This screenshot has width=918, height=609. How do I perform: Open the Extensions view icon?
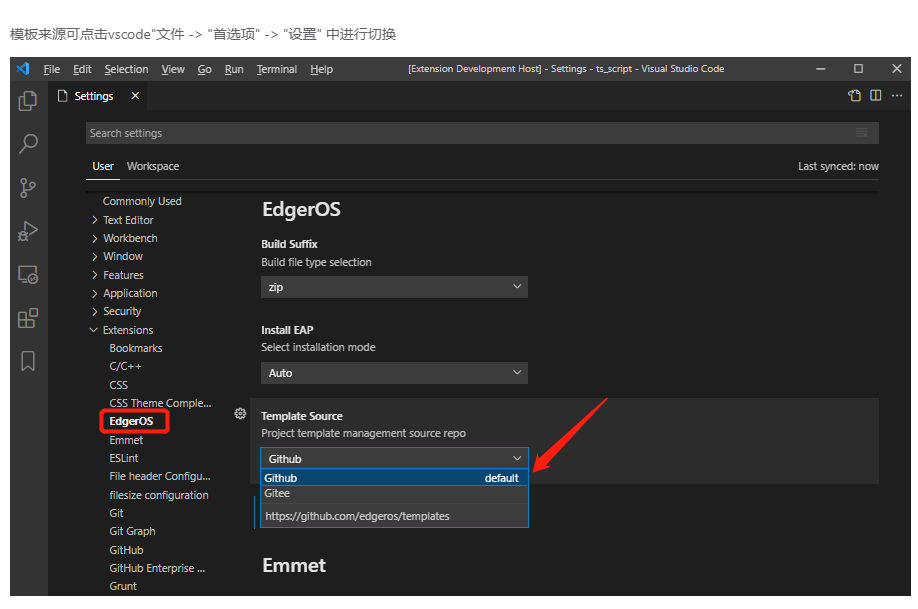tap(28, 319)
